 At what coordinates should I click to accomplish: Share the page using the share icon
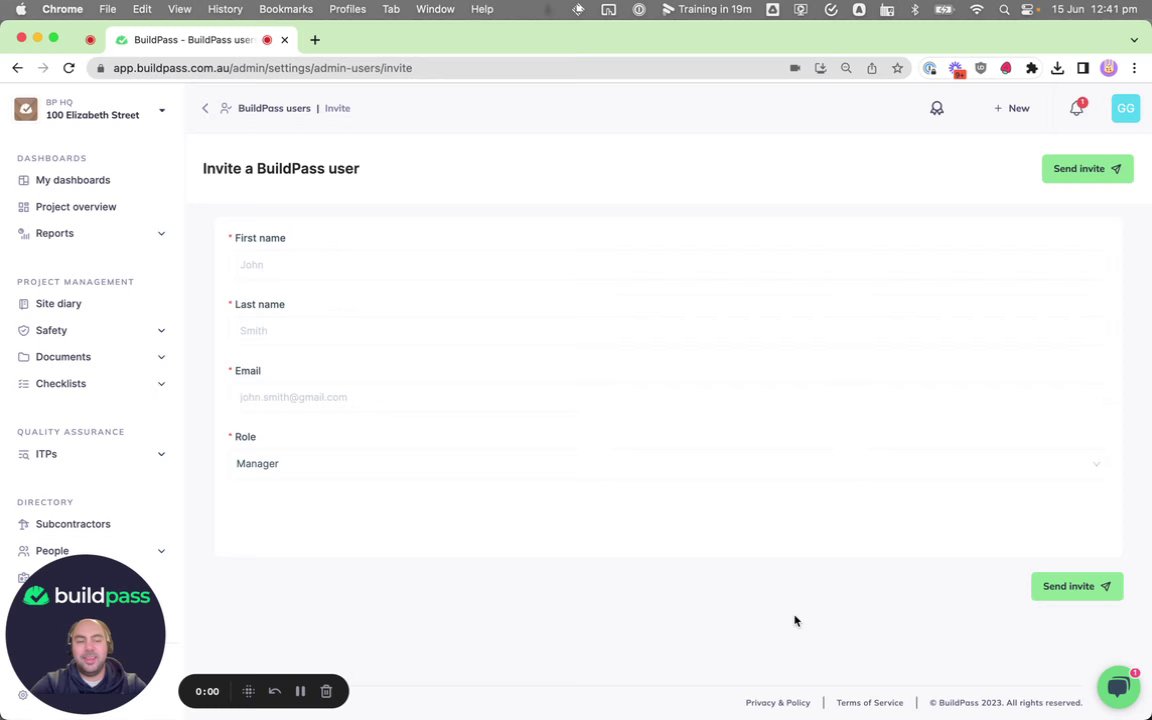tap(871, 68)
